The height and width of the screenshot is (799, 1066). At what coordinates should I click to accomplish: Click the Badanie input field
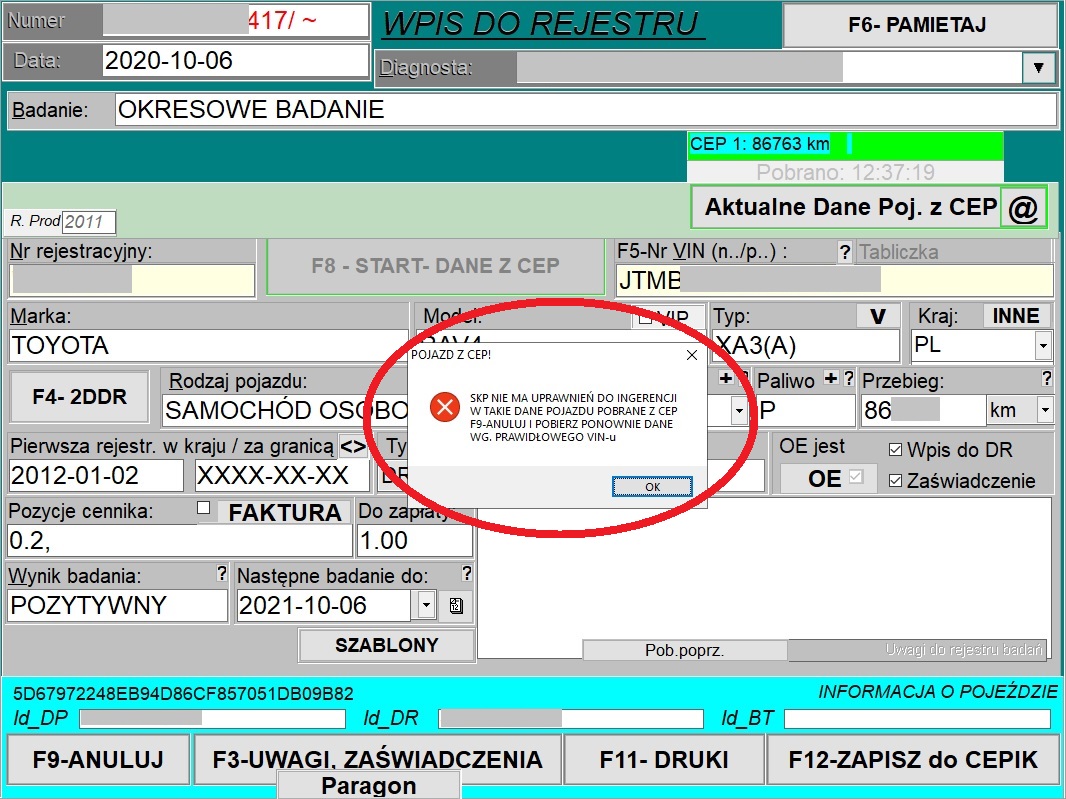point(585,110)
